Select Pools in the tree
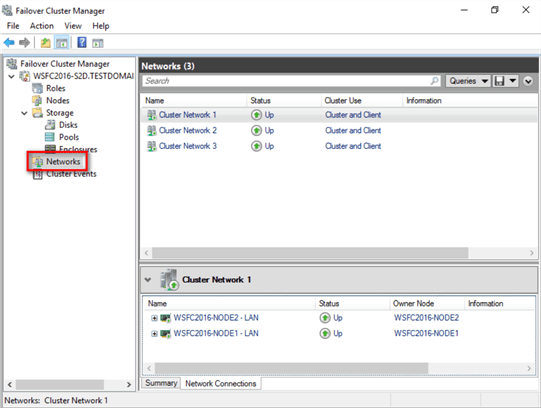The width and height of the screenshot is (541, 408). [69, 137]
